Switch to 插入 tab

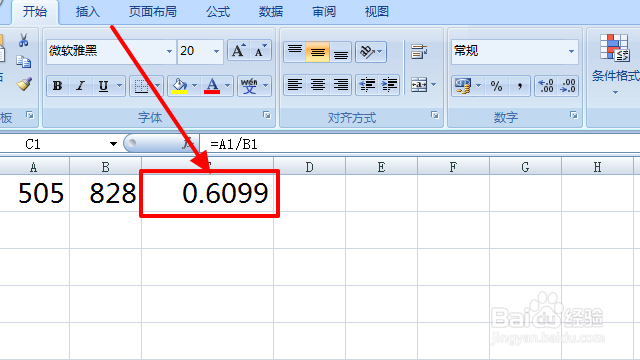click(87, 11)
